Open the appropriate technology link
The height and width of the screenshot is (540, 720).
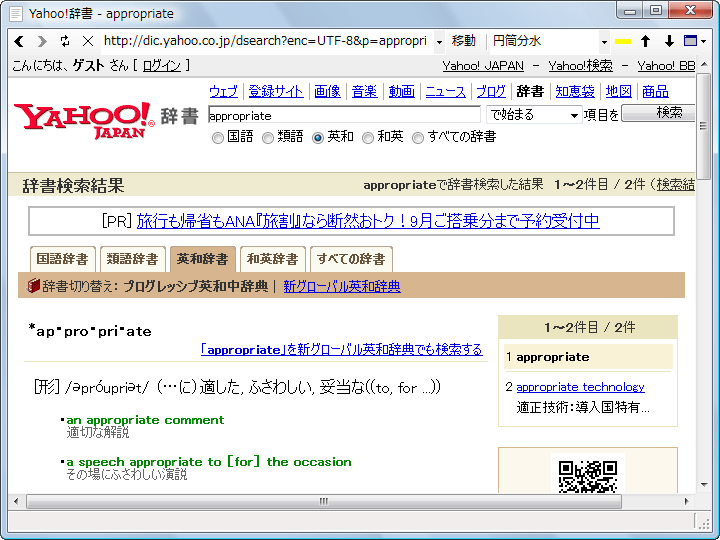pyautogui.click(x=580, y=387)
